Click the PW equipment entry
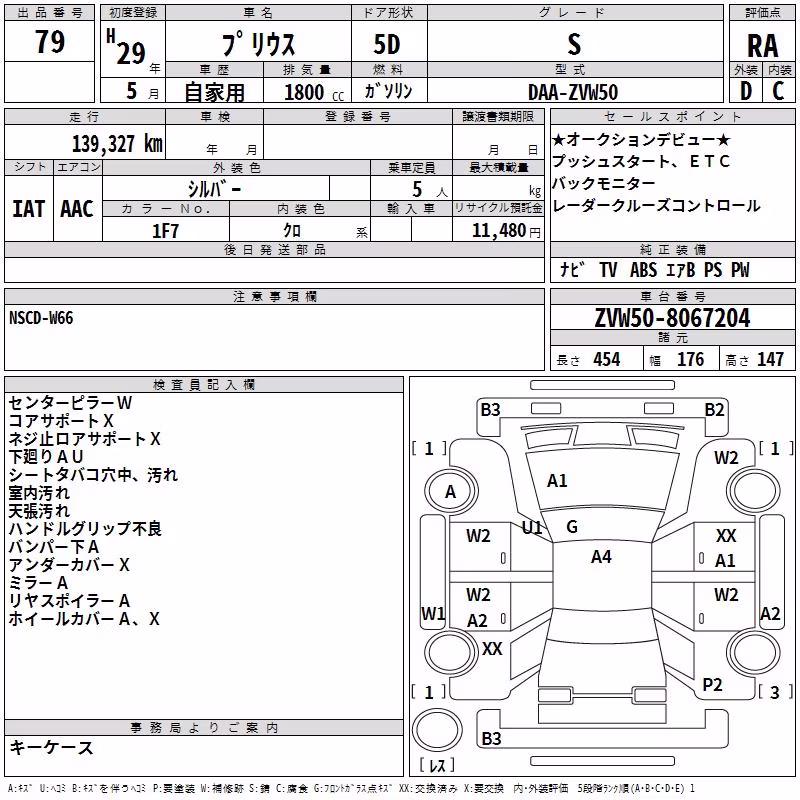 coord(740,269)
